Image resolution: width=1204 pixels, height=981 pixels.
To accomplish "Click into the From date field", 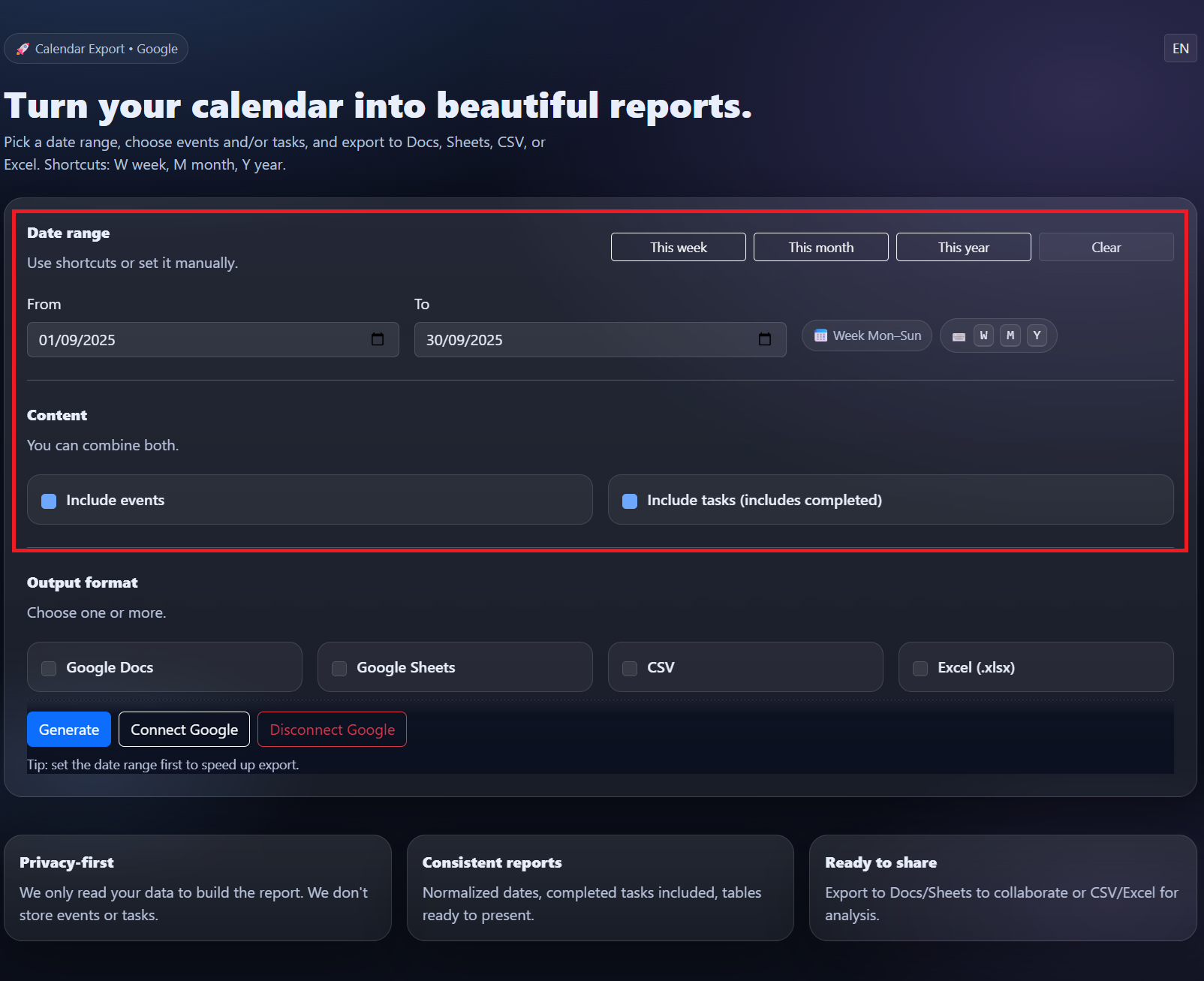I will pyautogui.click(x=195, y=340).
